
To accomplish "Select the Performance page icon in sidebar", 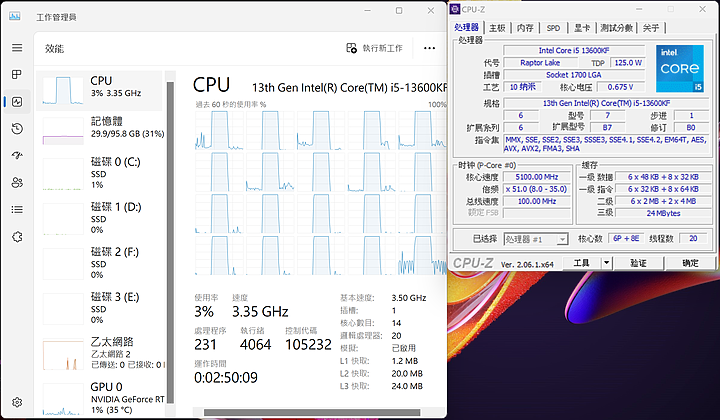I will click(x=17, y=101).
